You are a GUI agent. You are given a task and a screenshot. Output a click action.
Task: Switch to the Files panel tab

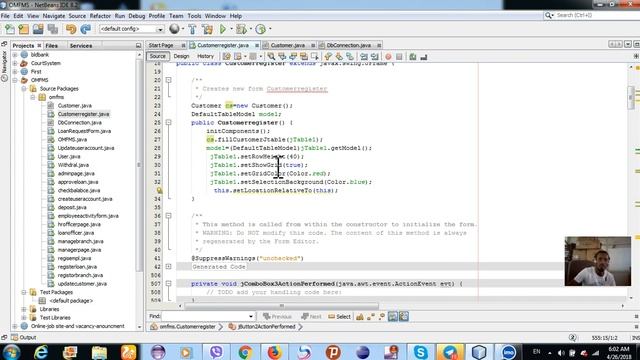pos(51,46)
